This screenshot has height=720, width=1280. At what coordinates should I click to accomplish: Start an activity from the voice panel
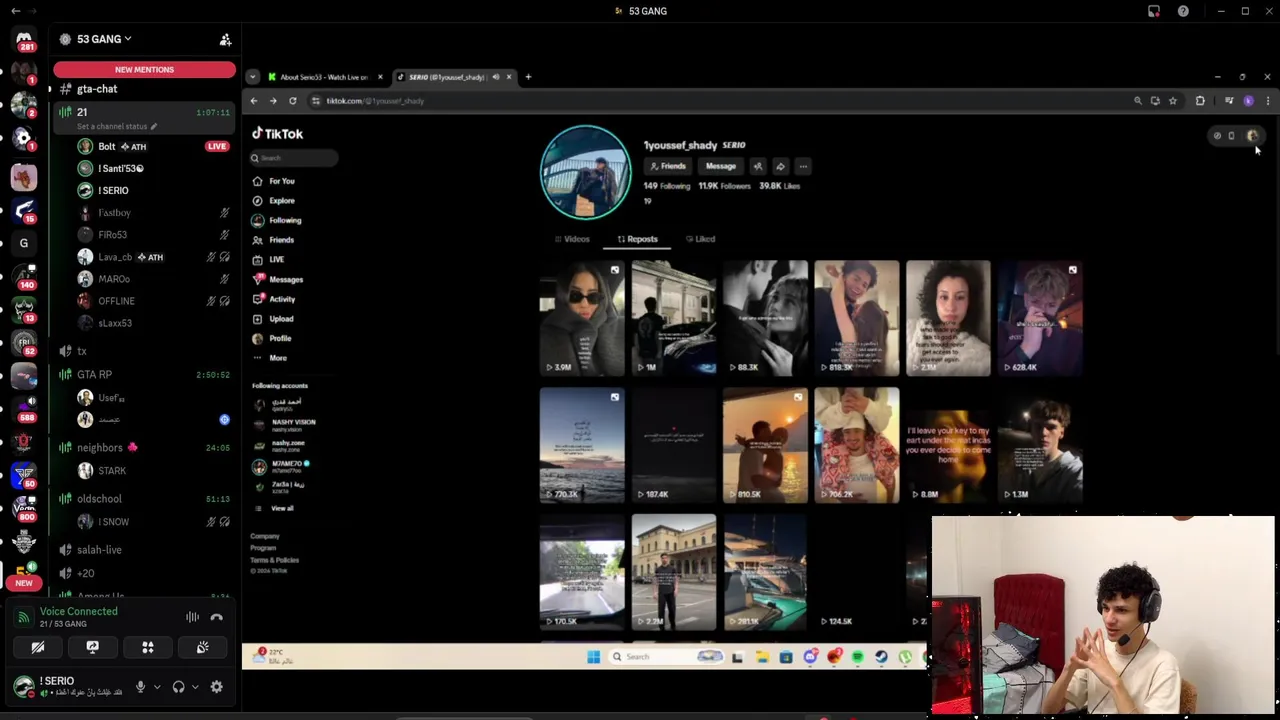click(x=147, y=647)
